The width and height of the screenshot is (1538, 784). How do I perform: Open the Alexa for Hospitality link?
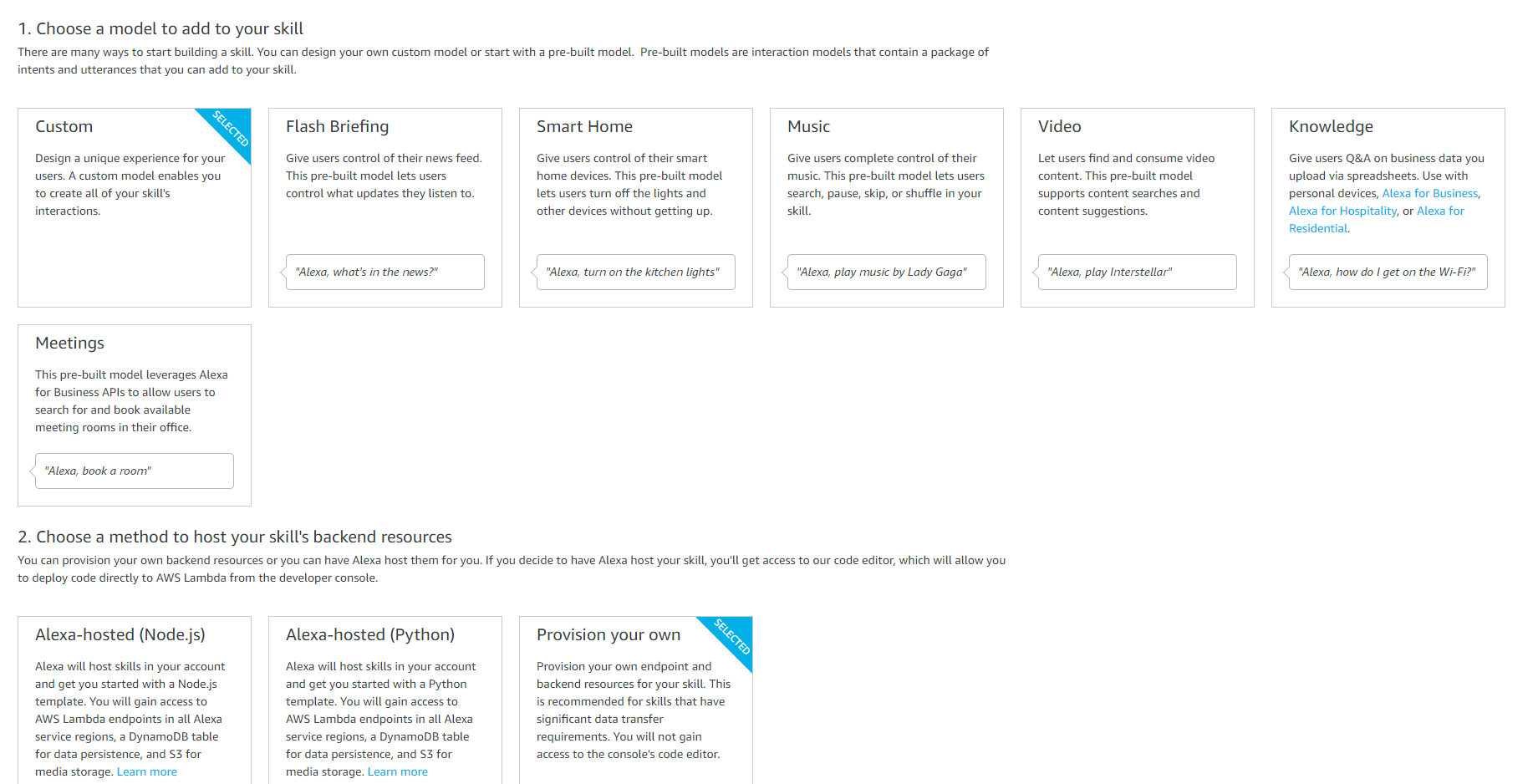click(x=1342, y=211)
